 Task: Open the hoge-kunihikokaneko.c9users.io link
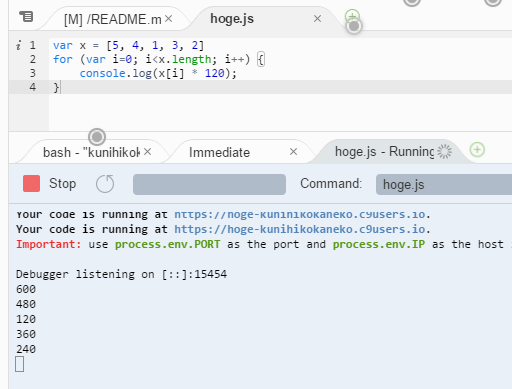[300, 229]
